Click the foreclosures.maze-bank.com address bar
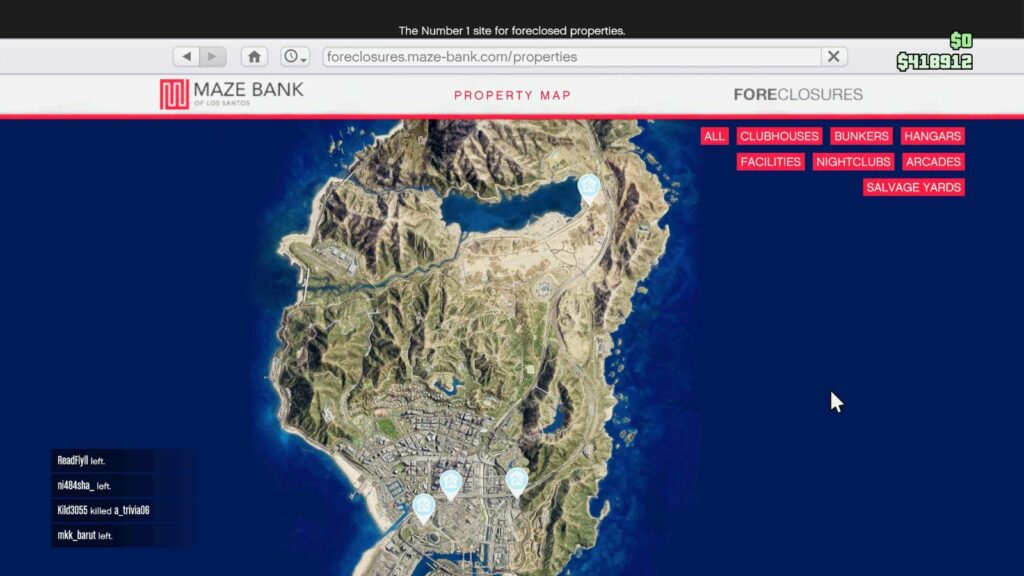Image resolution: width=1024 pixels, height=576 pixels. click(x=571, y=57)
